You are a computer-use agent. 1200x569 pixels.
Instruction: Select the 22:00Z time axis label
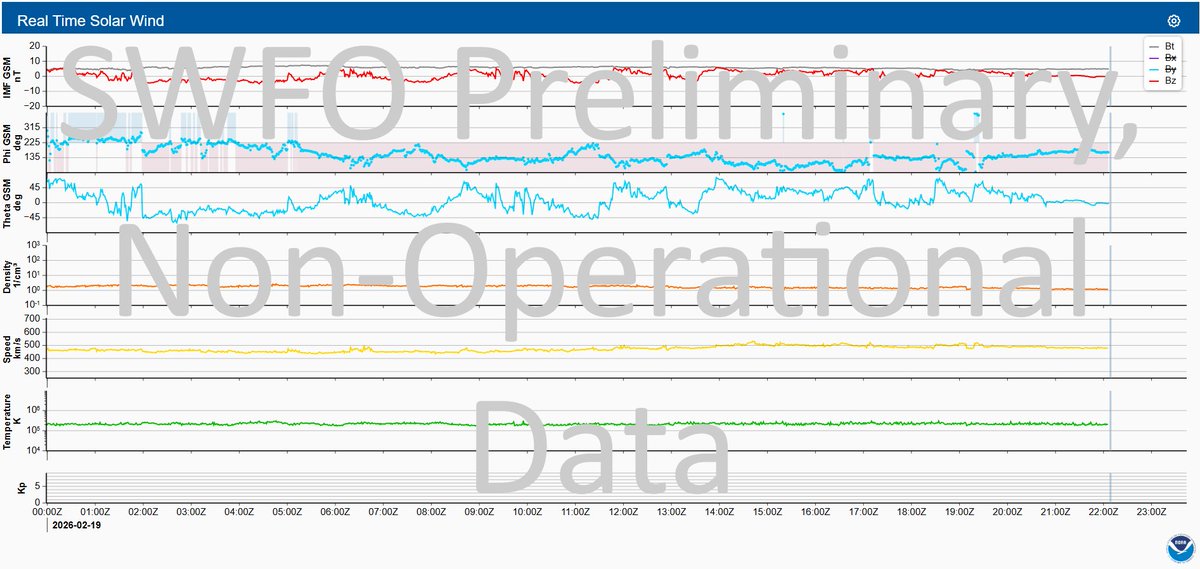[1103, 510]
